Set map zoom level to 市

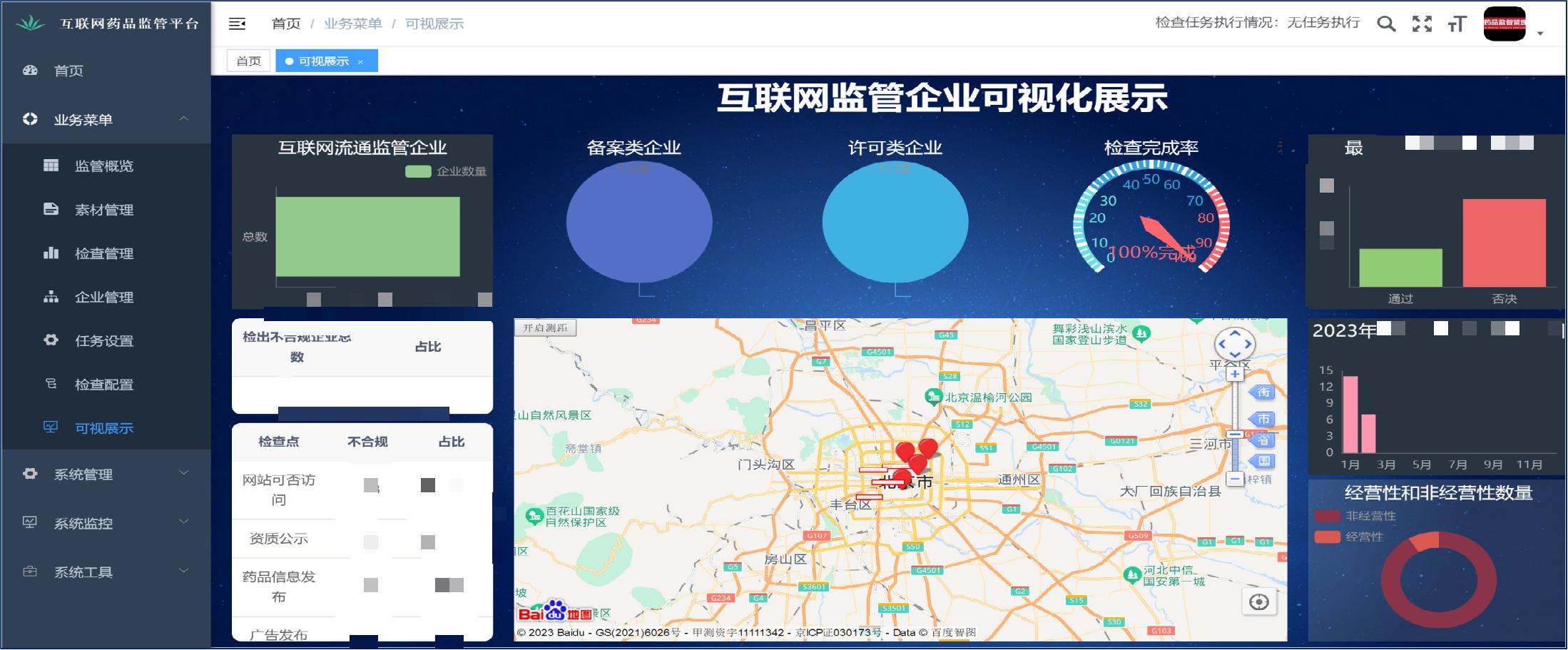pos(1263,419)
